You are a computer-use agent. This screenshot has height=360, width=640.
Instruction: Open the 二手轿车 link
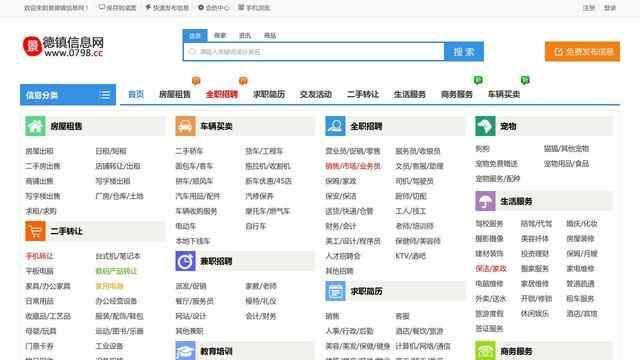click(x=189, y=151)
